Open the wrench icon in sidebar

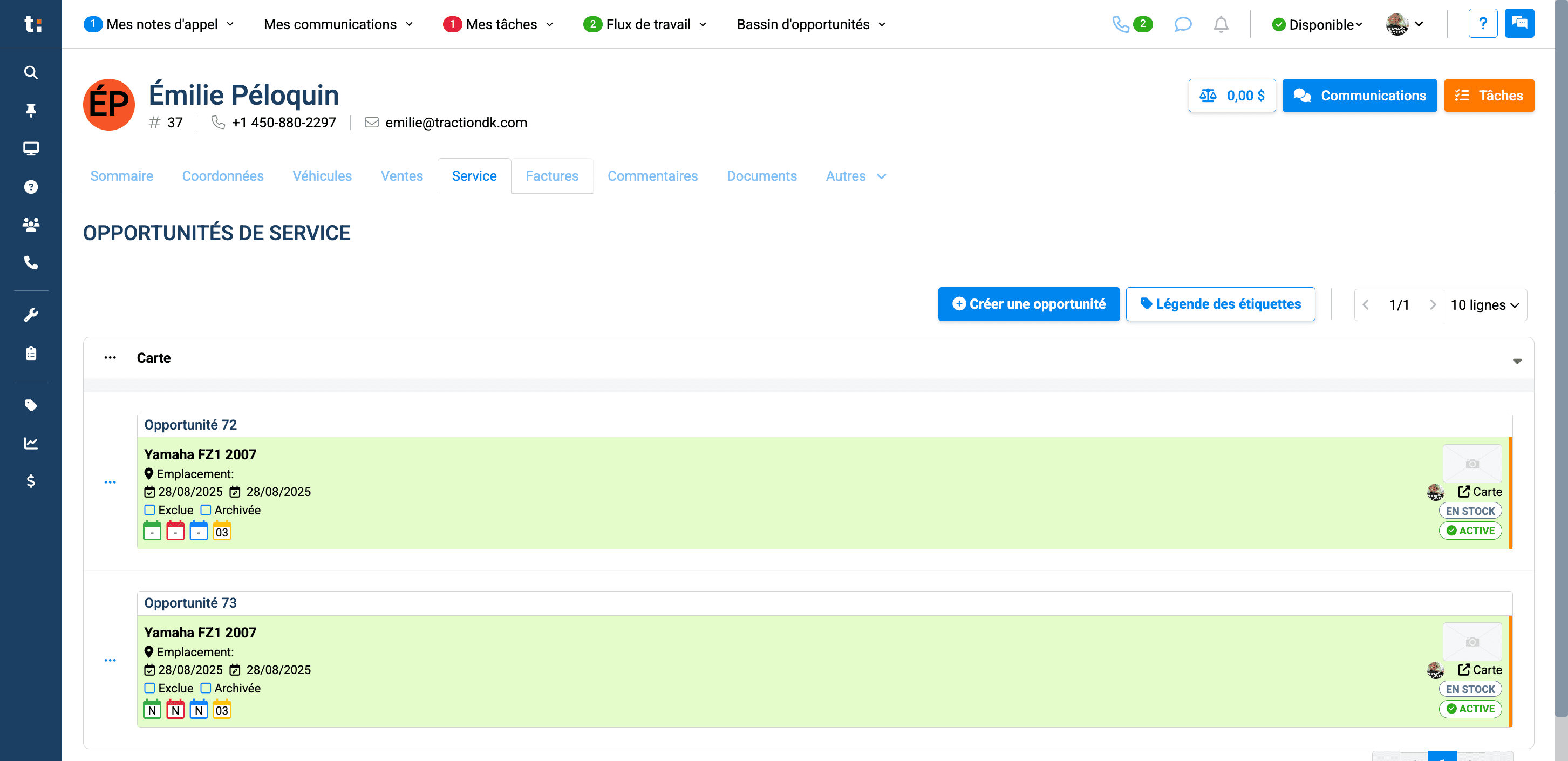(31, 315)
